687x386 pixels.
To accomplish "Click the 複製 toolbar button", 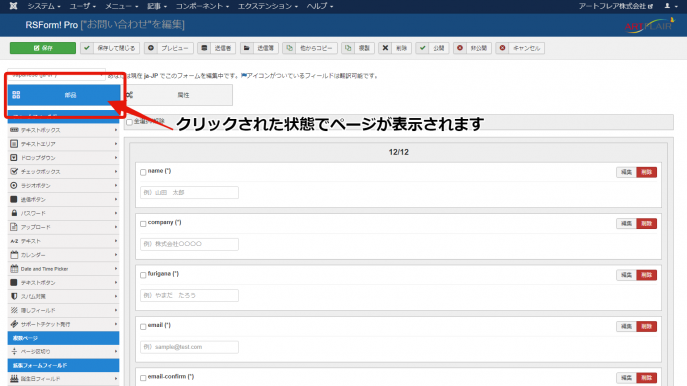I will click(358, 48).
